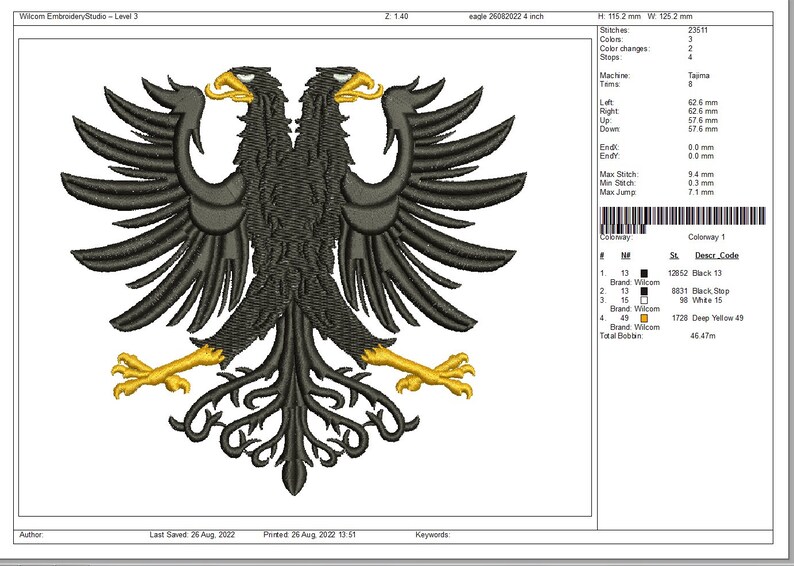Viewport: 794px width, 566px height.
Task: Click the 'EndY:' label
Action: tap(609, 156)
